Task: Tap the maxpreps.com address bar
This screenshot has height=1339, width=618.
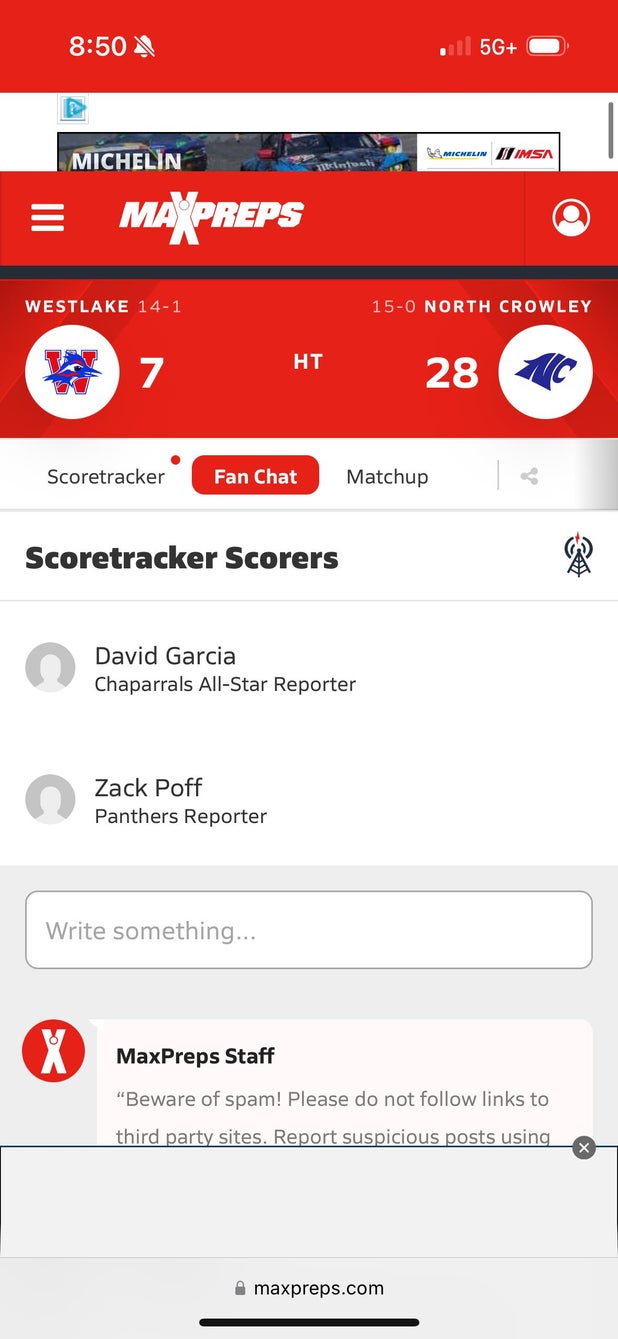Action: 309,1288
